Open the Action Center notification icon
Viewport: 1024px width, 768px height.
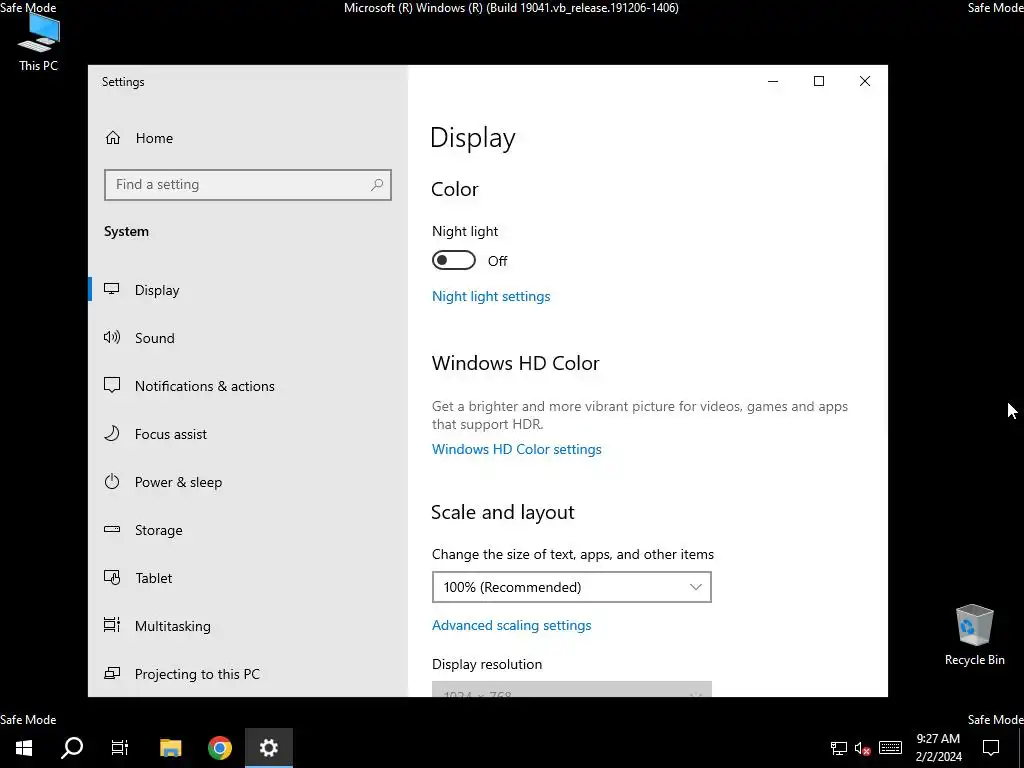tap(991, 748)
